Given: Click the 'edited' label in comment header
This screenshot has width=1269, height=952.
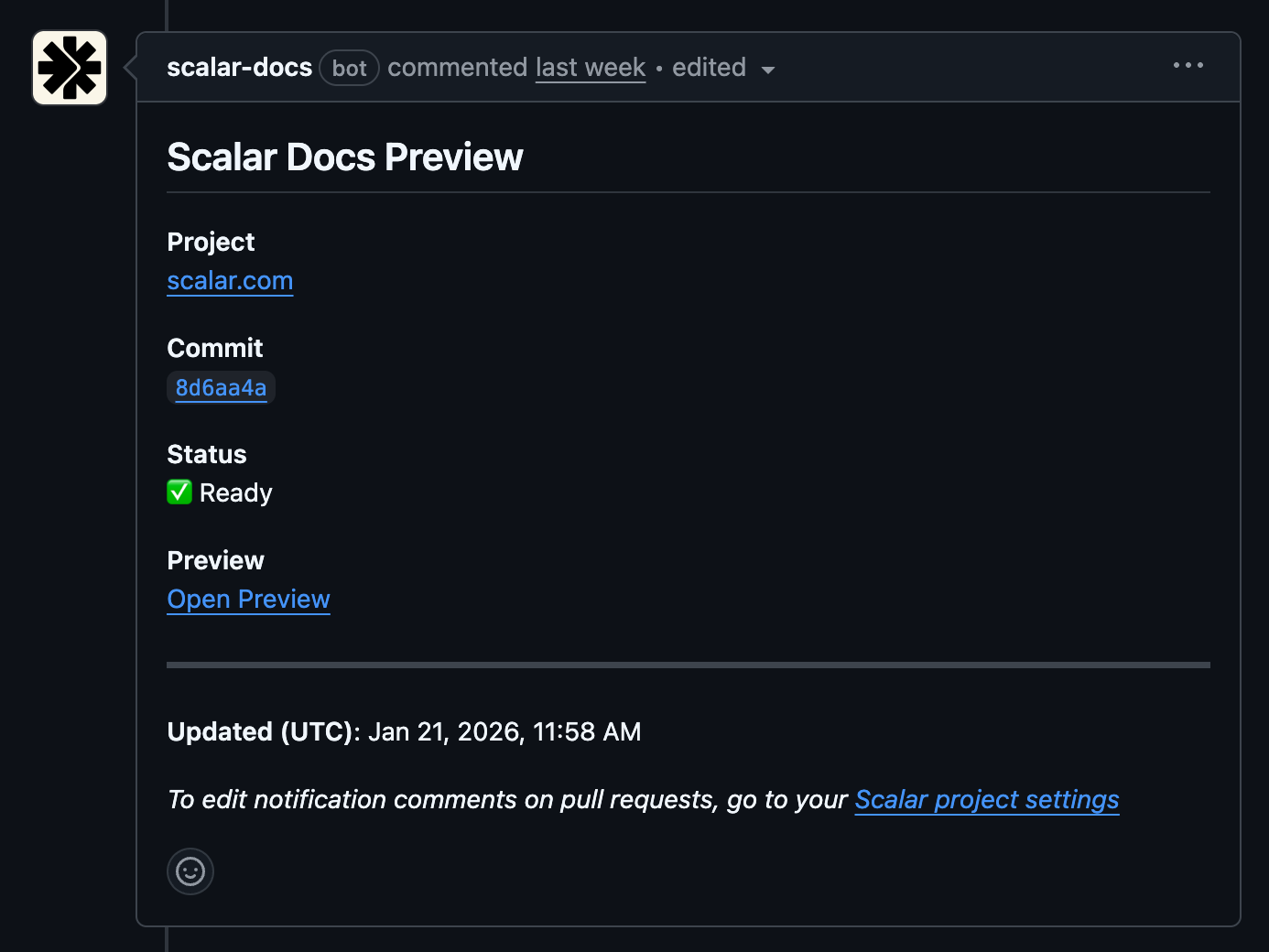Looking at the screenshot, I should (709, 68).
